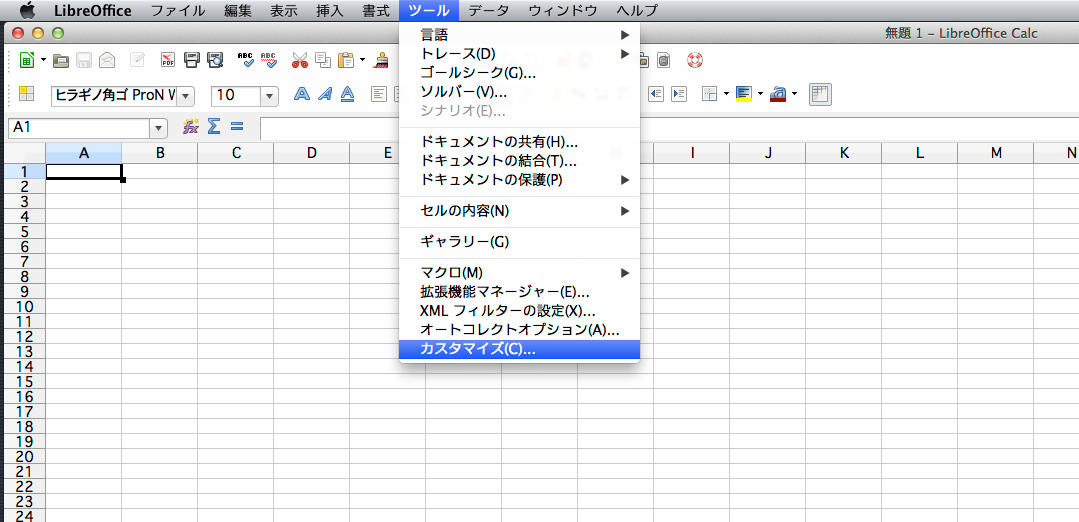
Task: Select row 10 header
Action: pos(22,306)
